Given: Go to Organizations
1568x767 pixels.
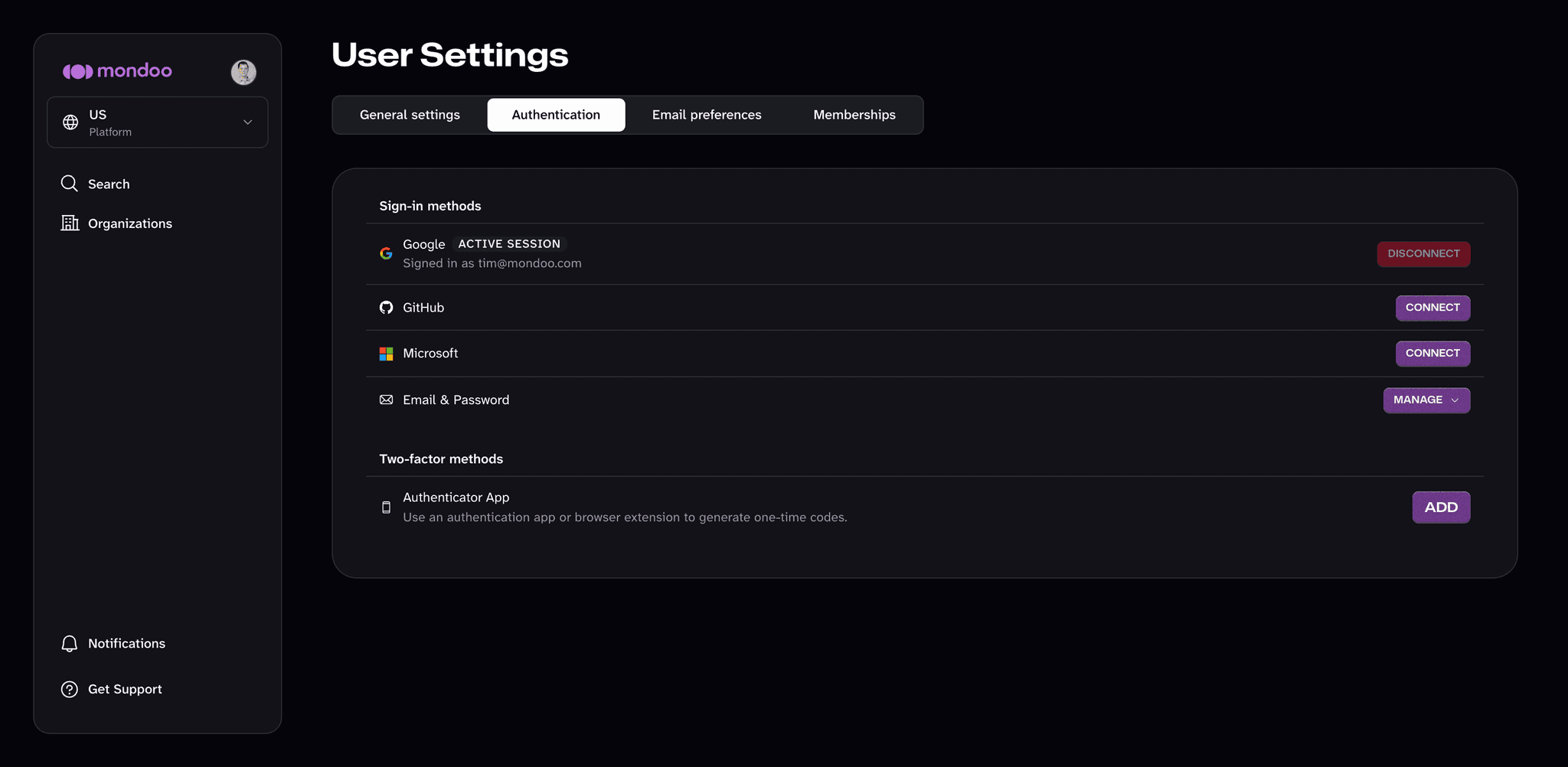Looking at the screenshot, I should coord(130,224).
